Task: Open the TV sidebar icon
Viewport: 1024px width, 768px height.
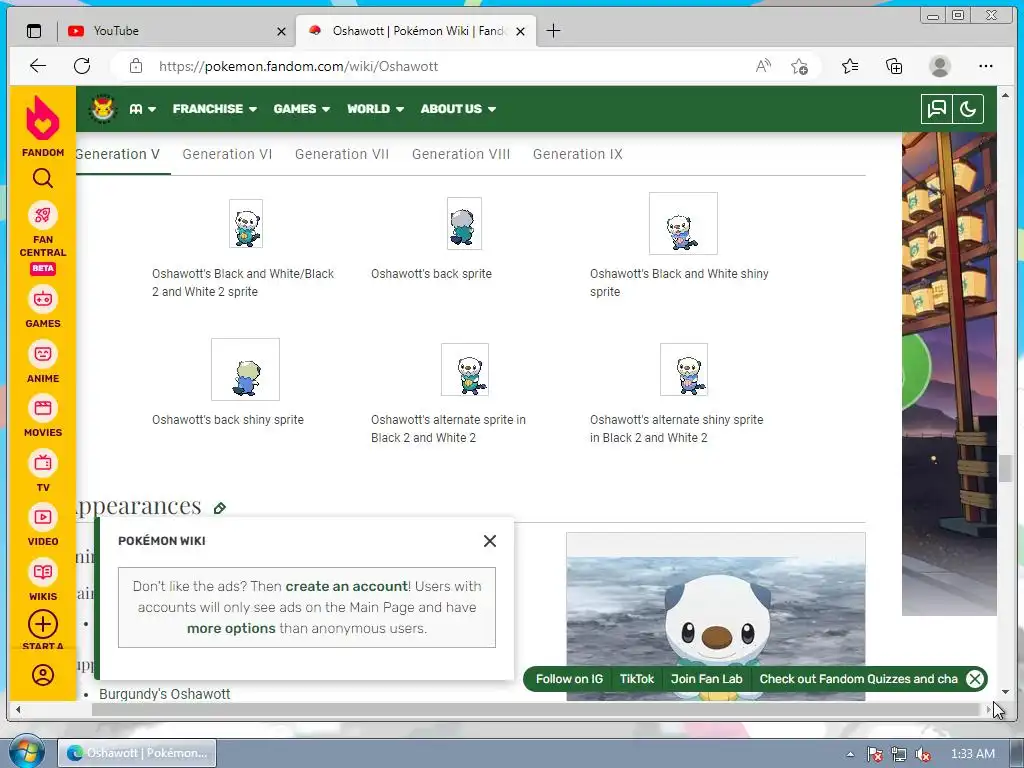Action: (x=42, y=463)
